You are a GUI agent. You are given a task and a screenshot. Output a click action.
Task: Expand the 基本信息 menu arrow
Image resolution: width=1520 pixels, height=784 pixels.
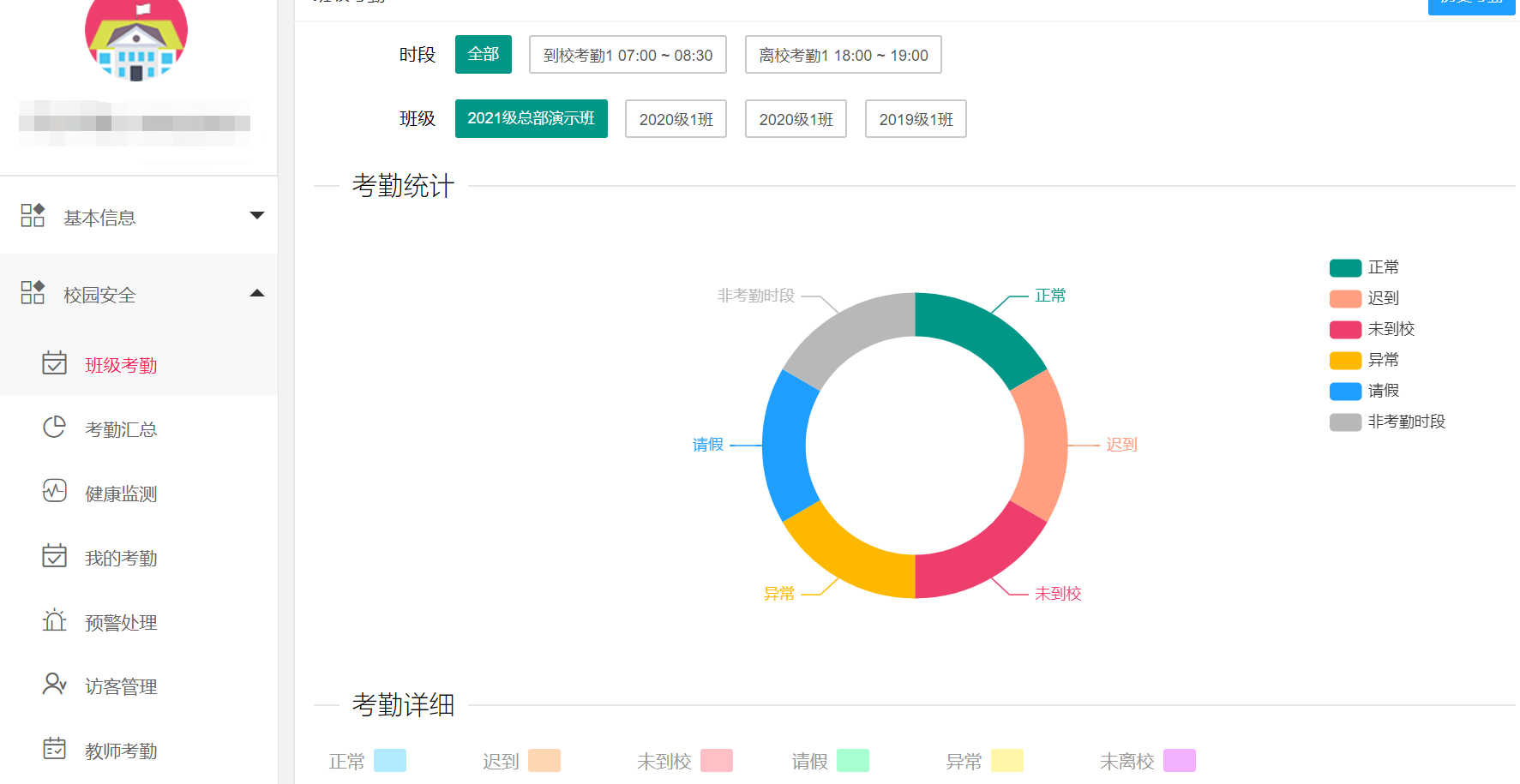pyautogui.click(x=256, y=216)
